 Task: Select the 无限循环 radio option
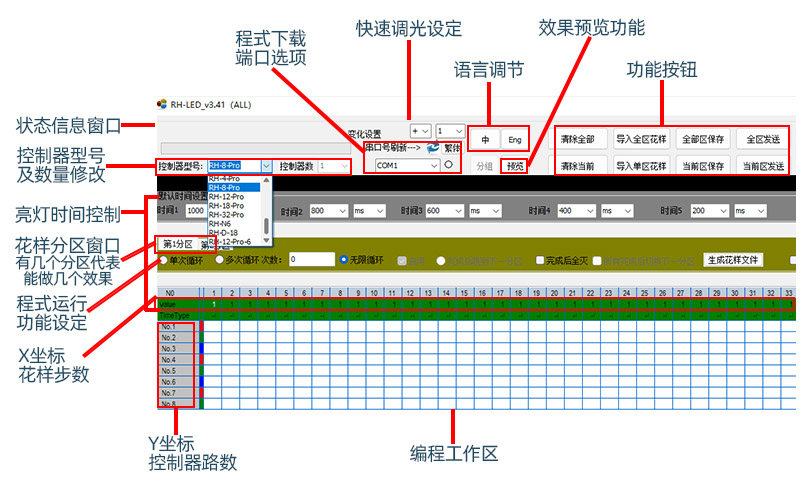344,260
